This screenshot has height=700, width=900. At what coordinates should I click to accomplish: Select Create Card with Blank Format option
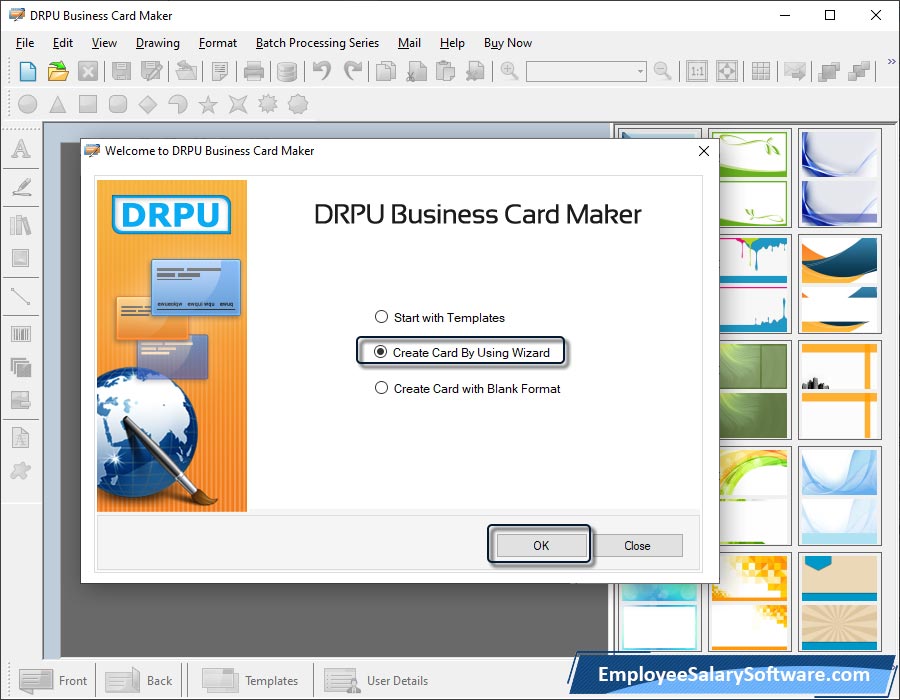467,388
